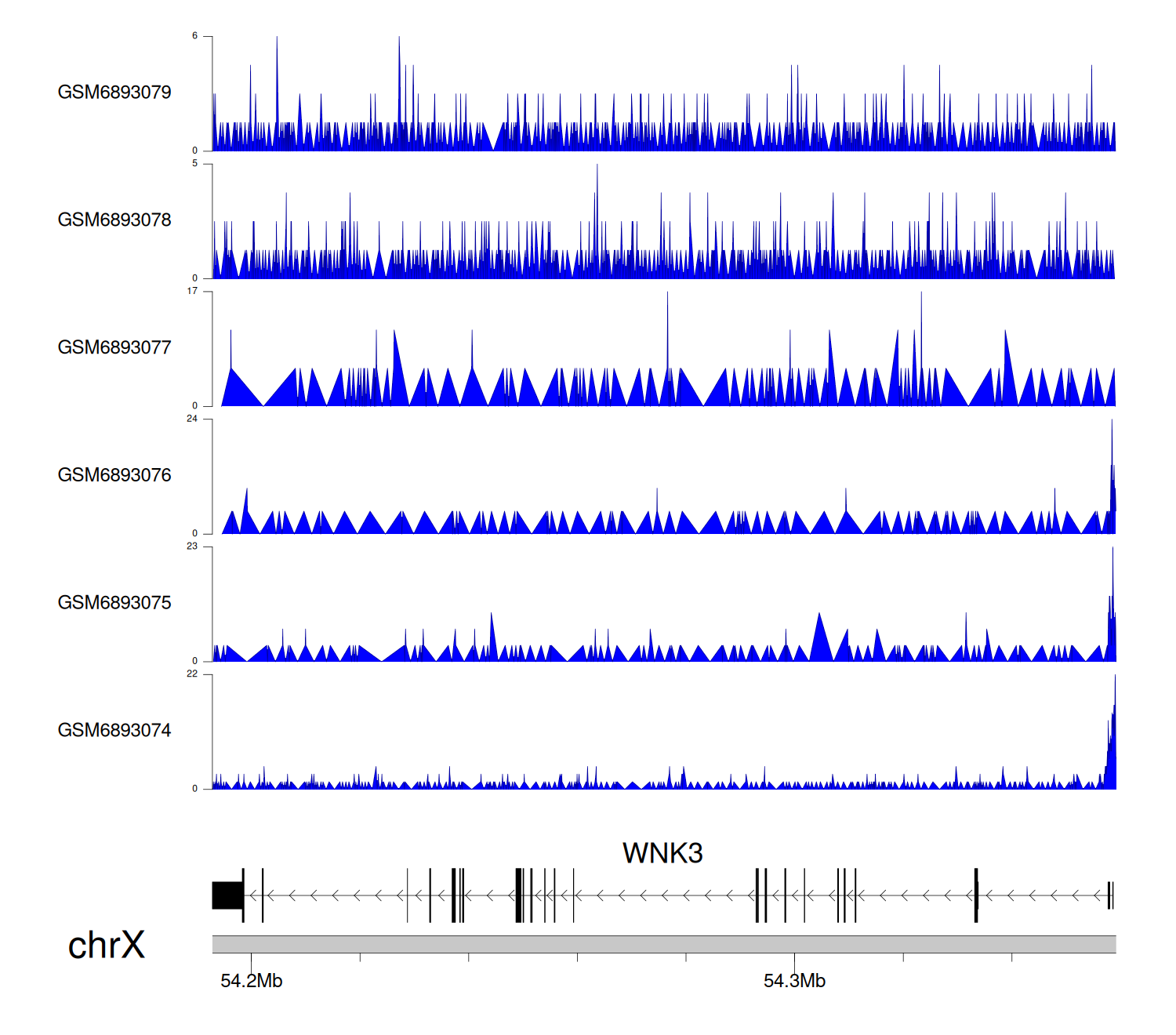The height and width of the screenshot is (1035, 1176).
Task: Select the GSM6893074 sample label
Action: [114, 730]
